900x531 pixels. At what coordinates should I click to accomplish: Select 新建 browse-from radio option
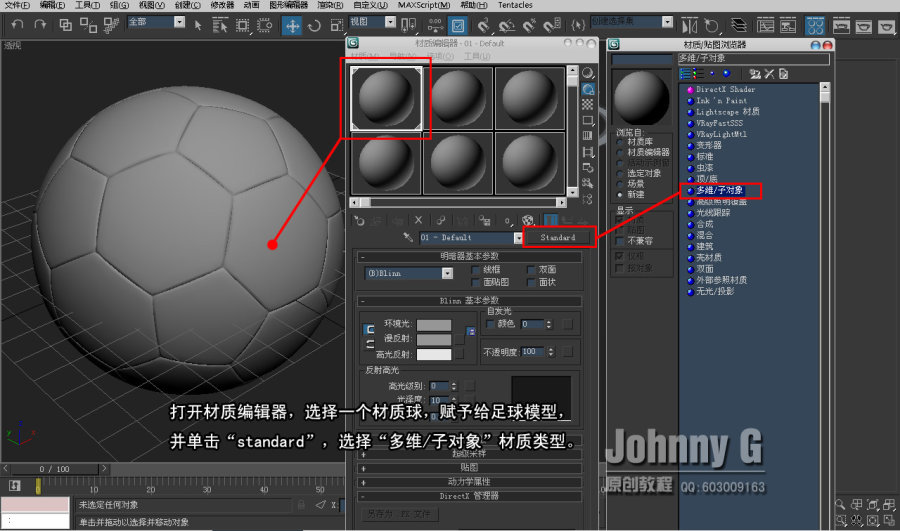coord(620,195)
